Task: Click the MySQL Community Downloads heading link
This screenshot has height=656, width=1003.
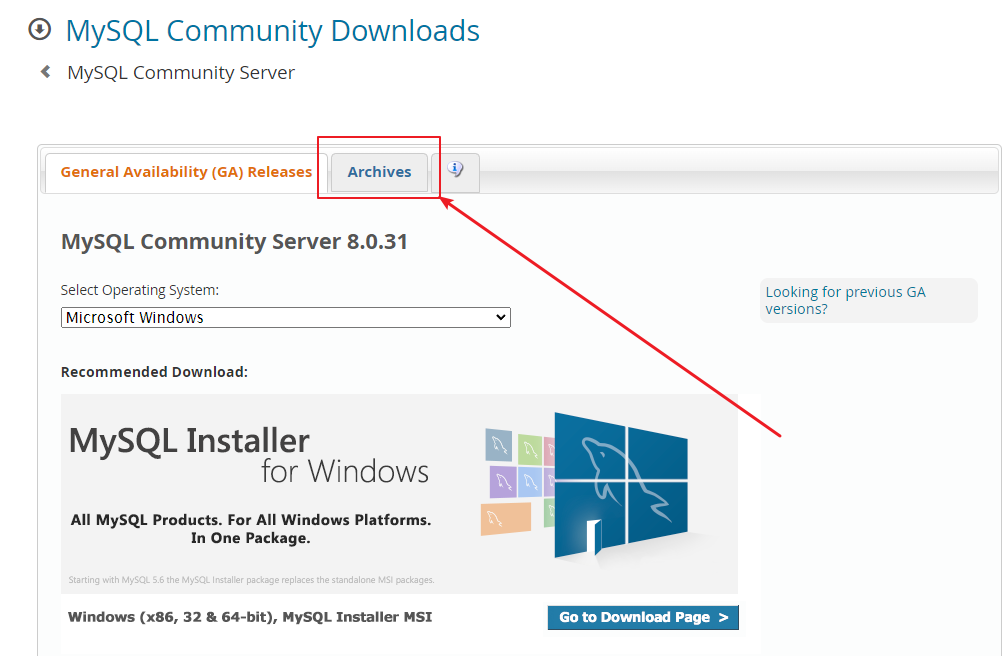Action: click(272, 31)
